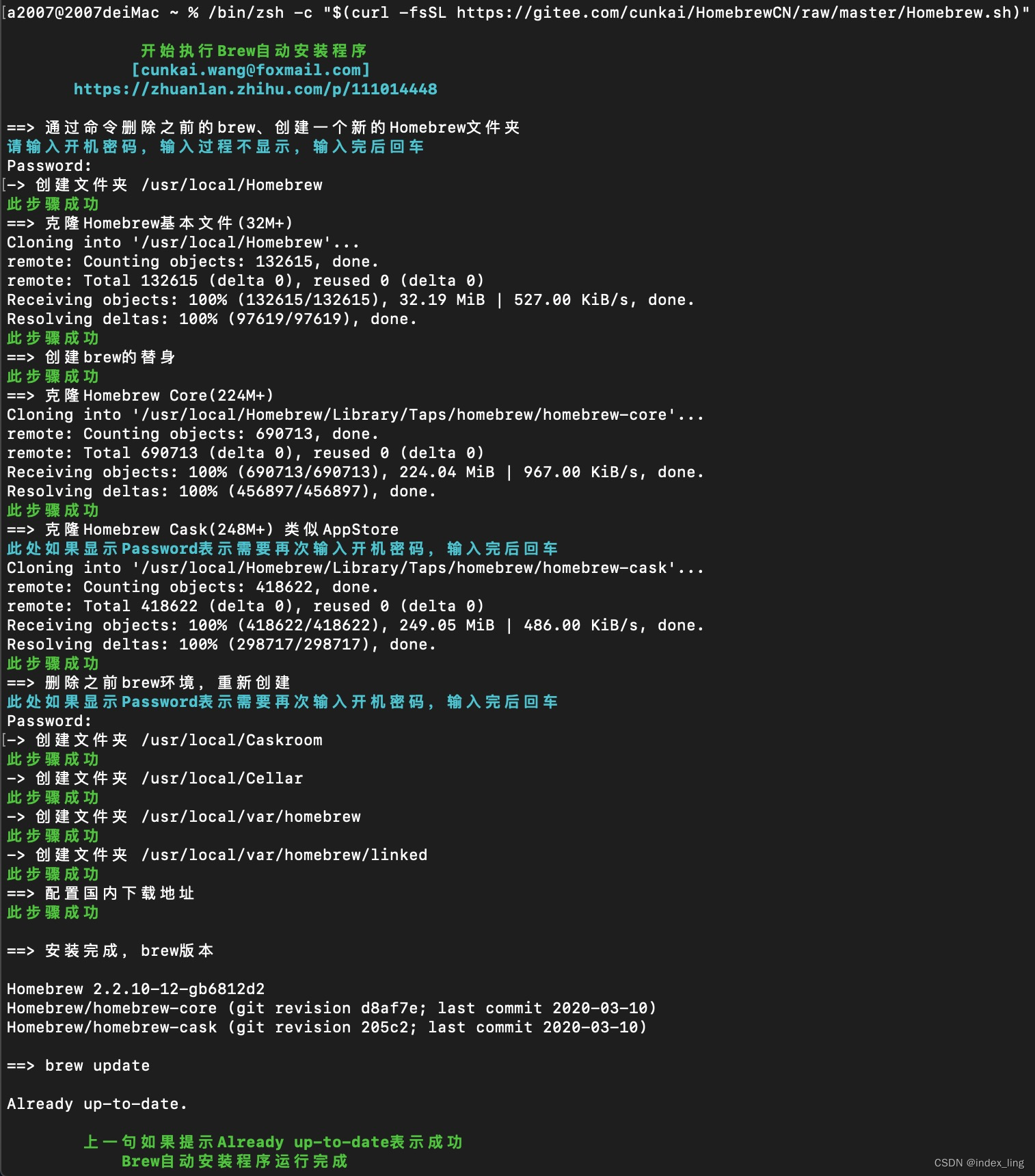Click the gitee.com Homebrew.sh URL in command
The height and width of the screenshot is (1176, 1035).
[735, 12]
